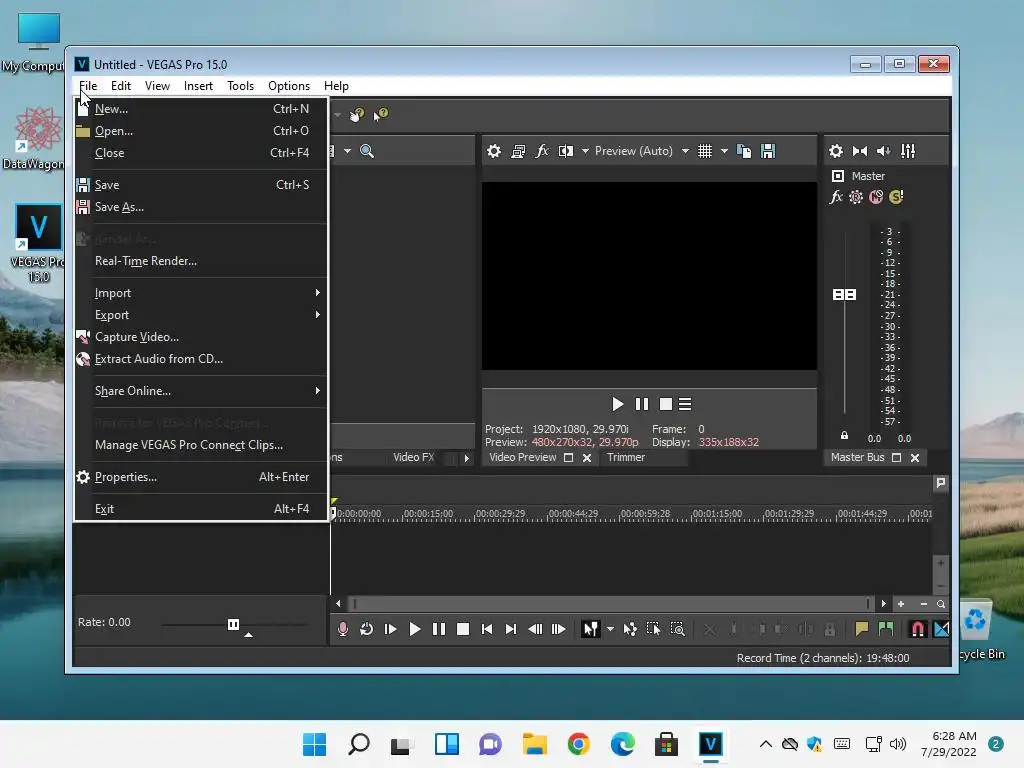Viewport: 1024px width, 768px height.
Task: Select Save As... menu entry
Action: coord(200,207)
